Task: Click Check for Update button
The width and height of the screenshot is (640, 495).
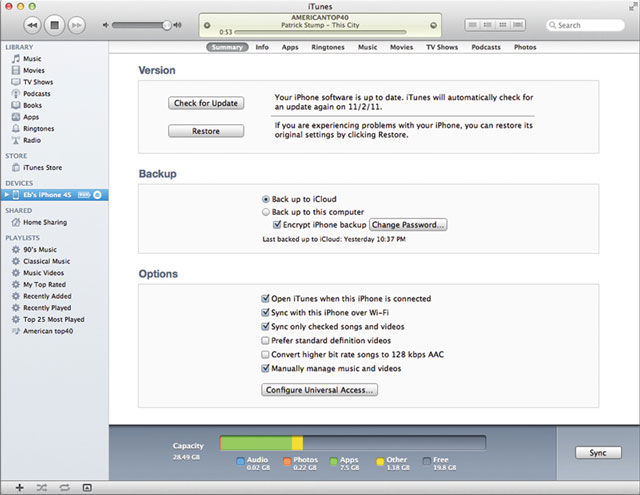Action: pyautogui.click(x=206, y=103)
